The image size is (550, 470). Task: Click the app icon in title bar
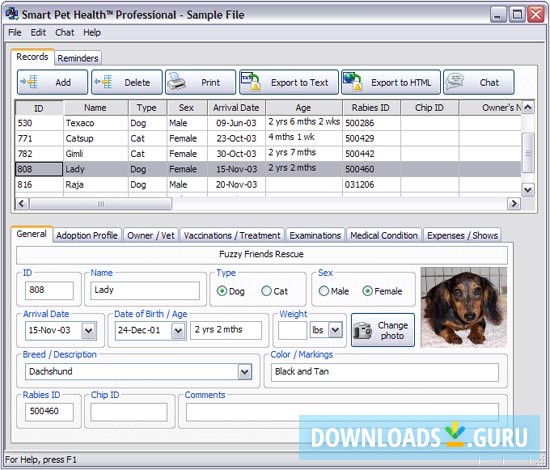pyautogui.click(x=12, y=14)
